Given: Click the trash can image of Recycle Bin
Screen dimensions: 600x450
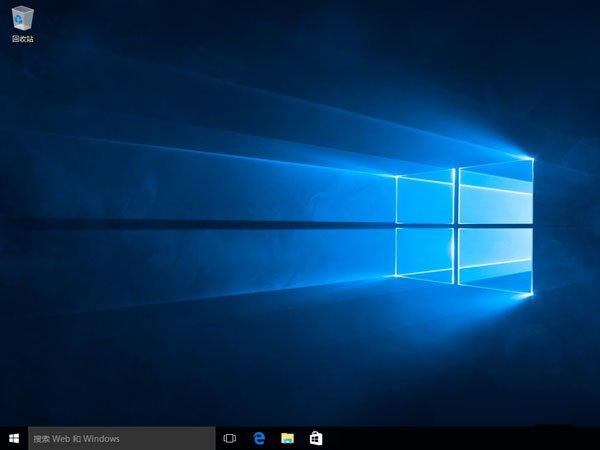Looking at the screenshot, I should click(22, 17).
